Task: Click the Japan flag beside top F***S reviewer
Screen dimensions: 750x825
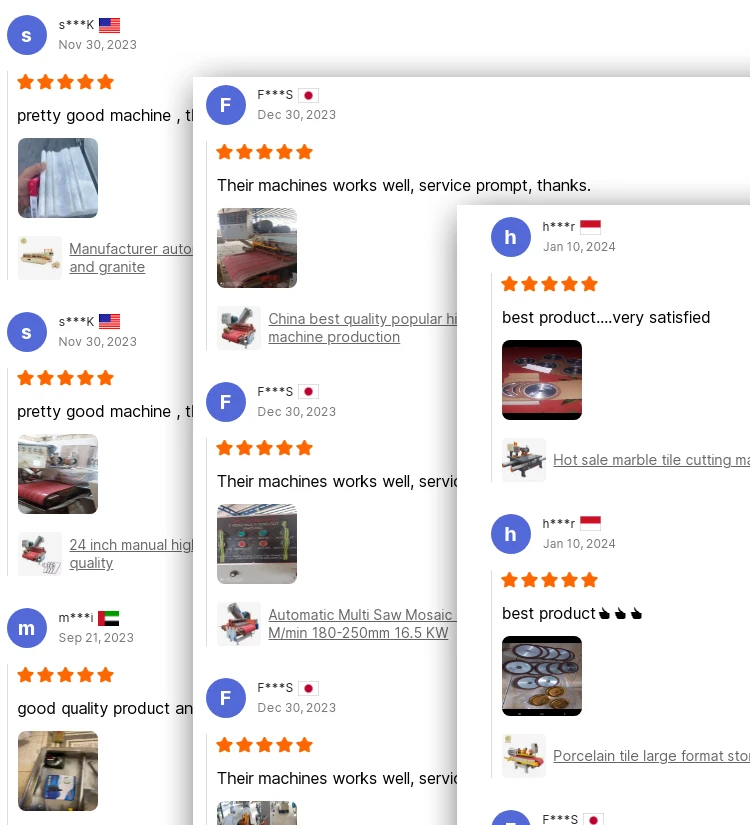Action: click(x=308, y=95)
